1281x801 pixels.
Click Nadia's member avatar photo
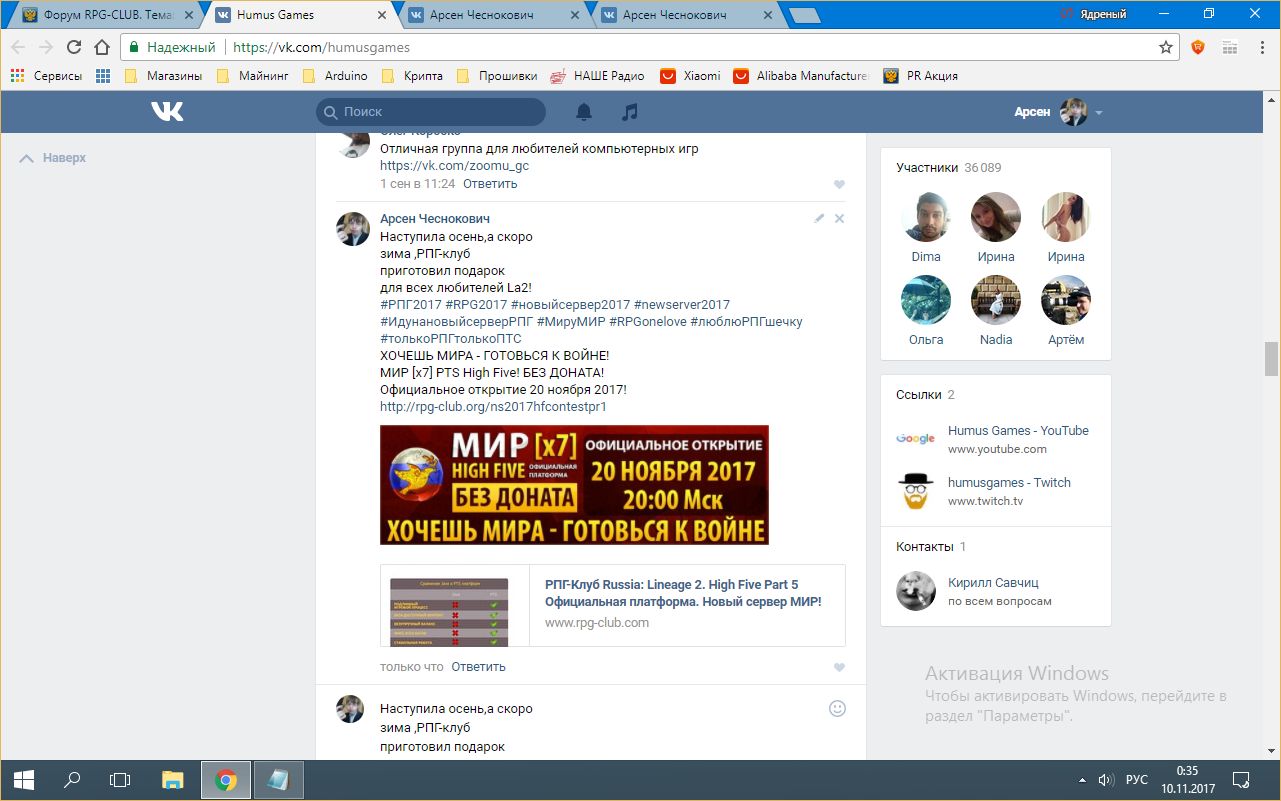coord(996,300)
